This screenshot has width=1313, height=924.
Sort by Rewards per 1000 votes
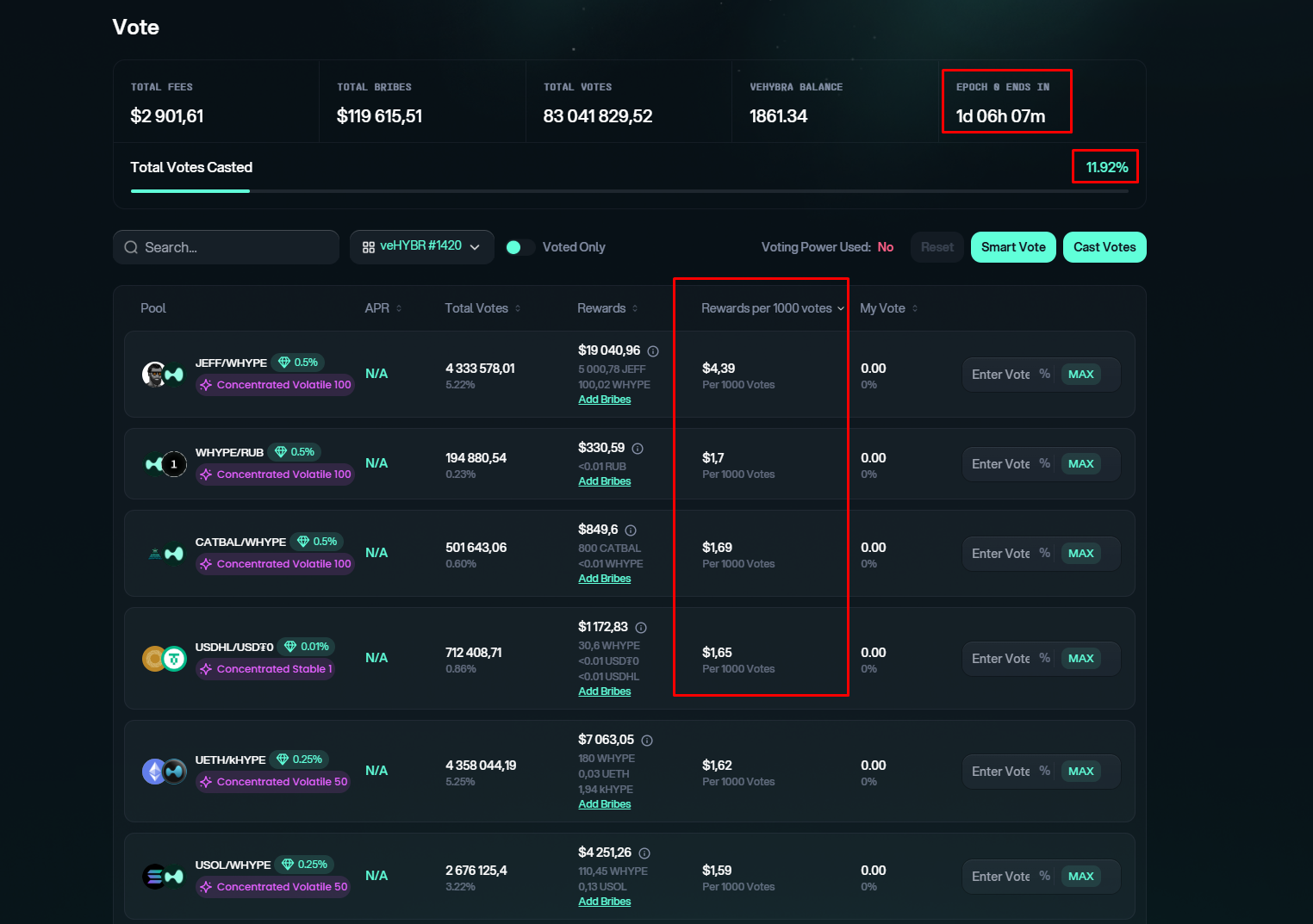click(x=772, y=308)
